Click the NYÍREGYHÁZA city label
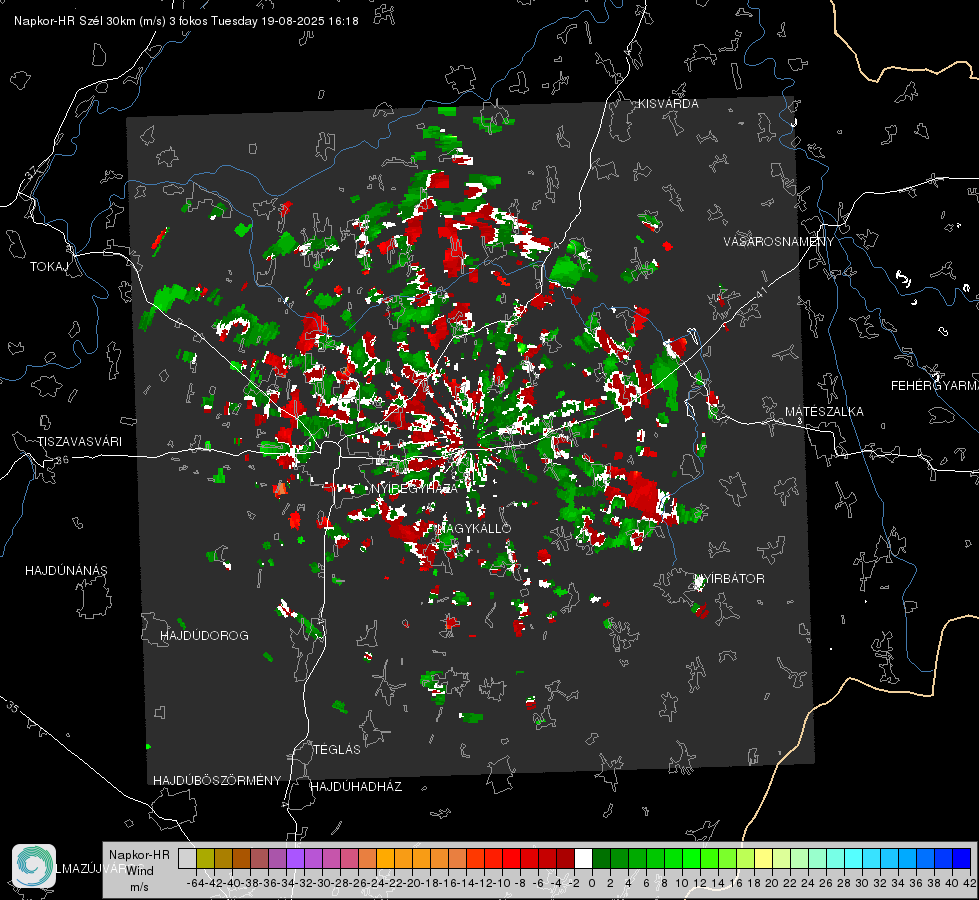The width and height of the screenshot is (979, 900). coord(415,488)
